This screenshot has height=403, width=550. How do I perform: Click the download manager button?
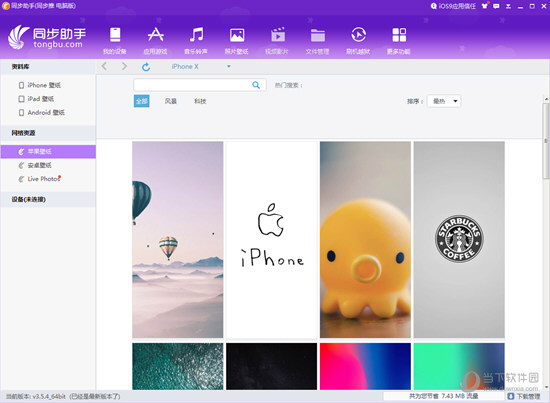(524, 396)
